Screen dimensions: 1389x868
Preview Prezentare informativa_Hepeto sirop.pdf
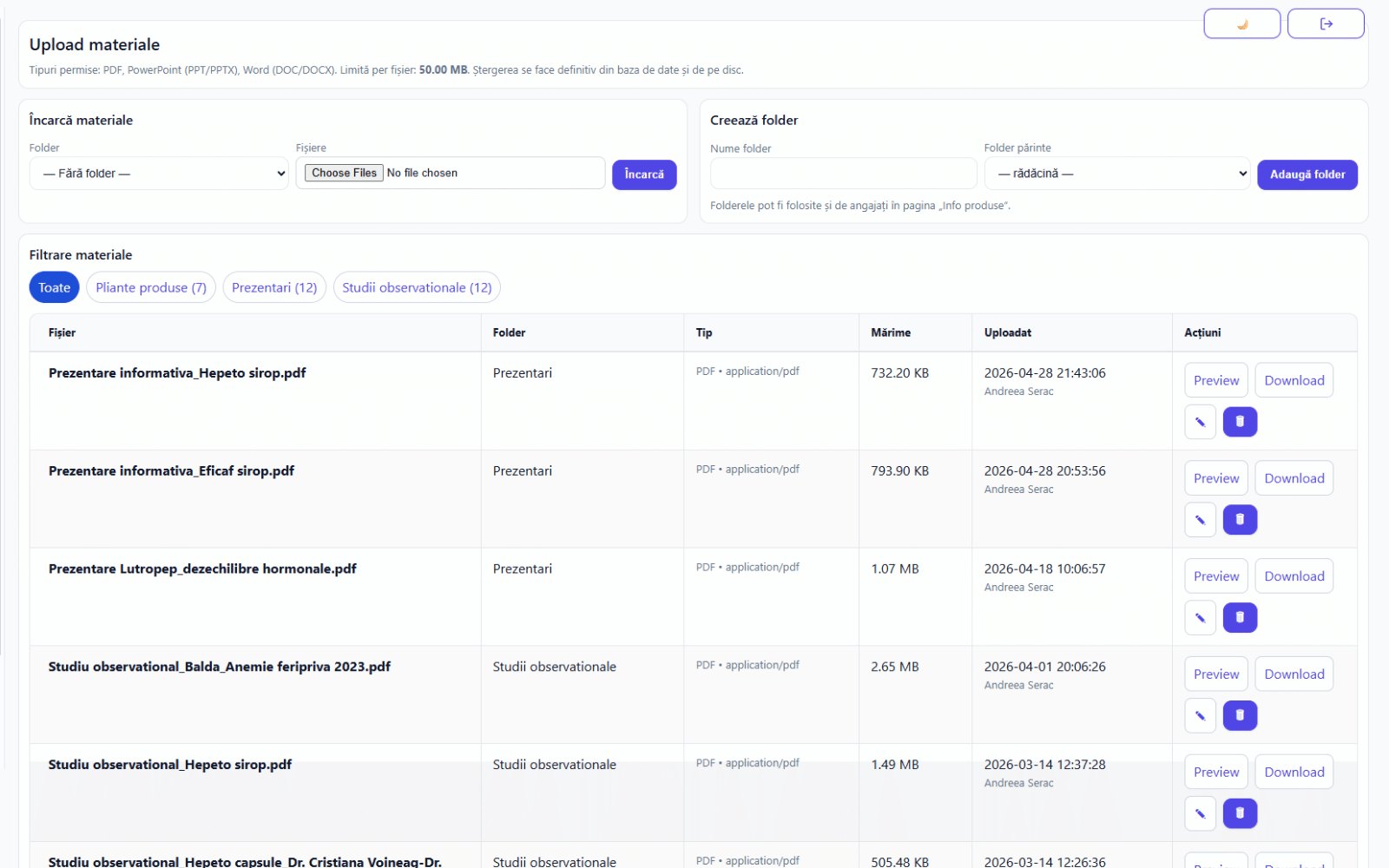point(1216,380)
